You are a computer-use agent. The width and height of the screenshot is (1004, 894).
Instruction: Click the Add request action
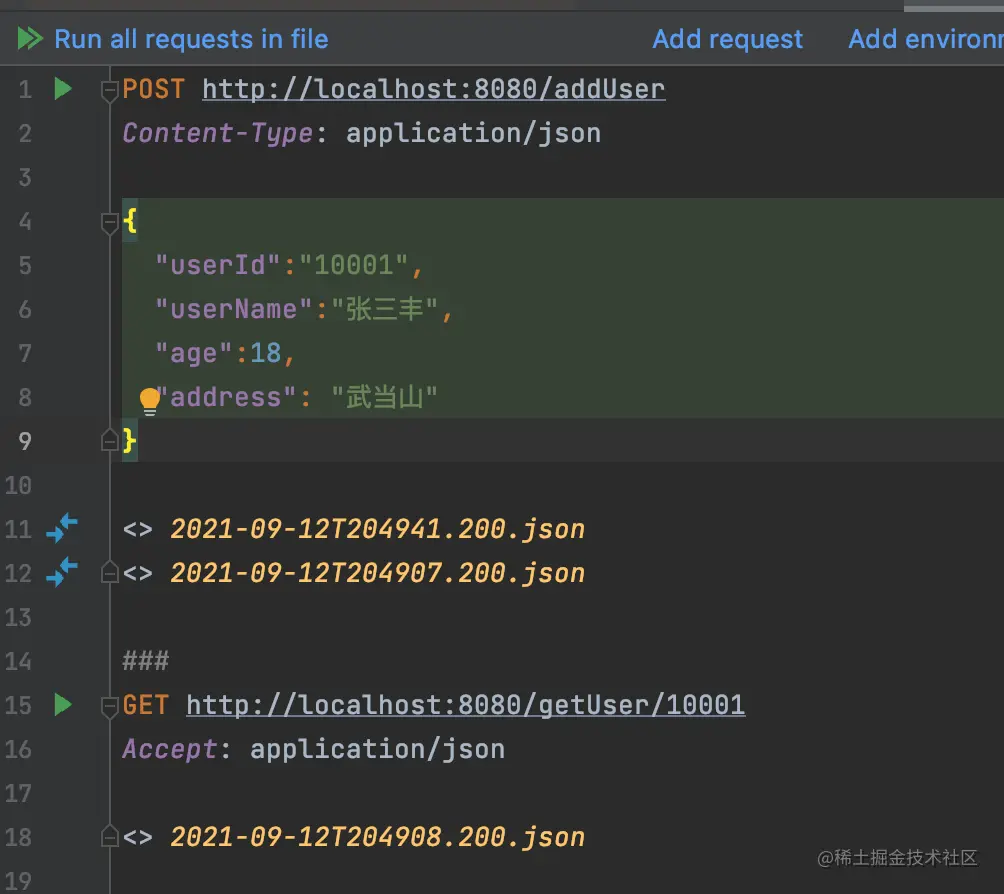(727, 39)
